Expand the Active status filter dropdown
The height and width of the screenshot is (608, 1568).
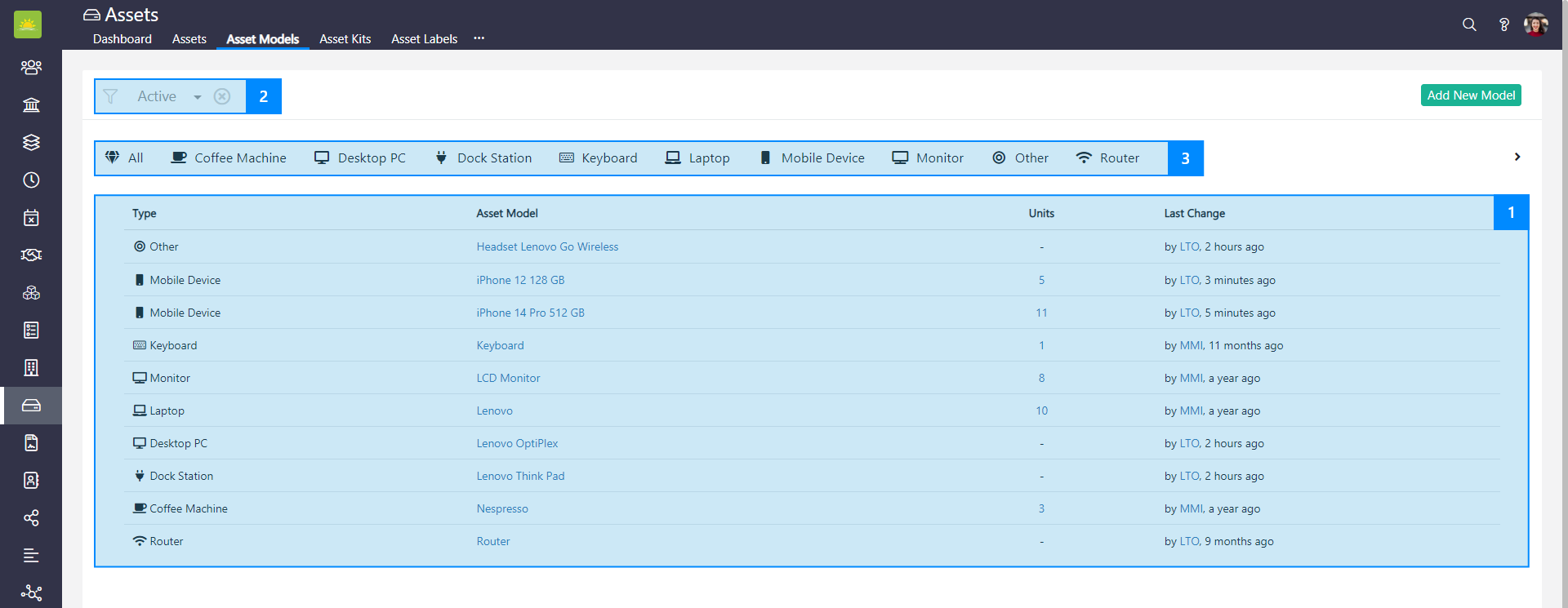point(197,97)
